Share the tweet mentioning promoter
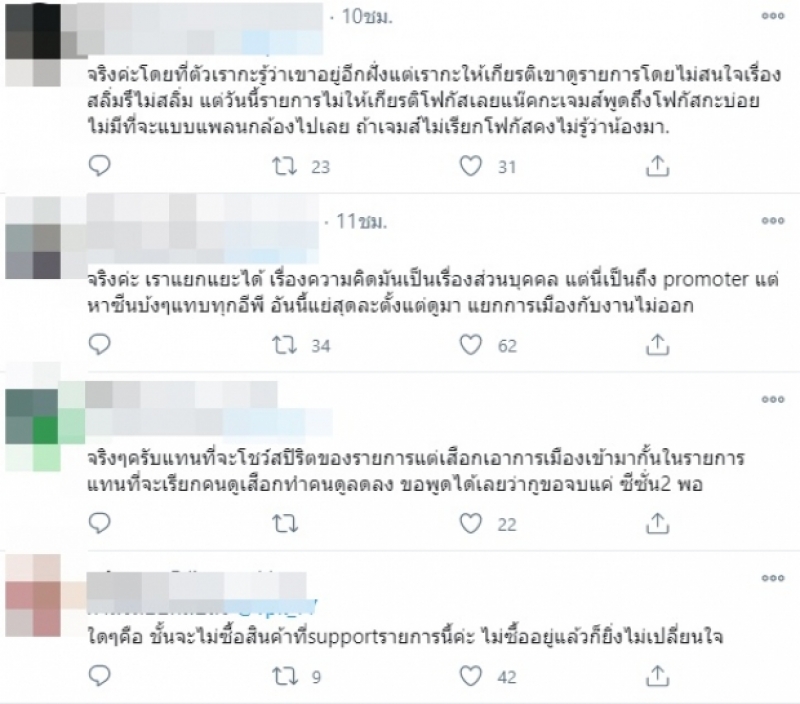The height and width of the screenshot is (704, 800). click(x=657, y=345)
